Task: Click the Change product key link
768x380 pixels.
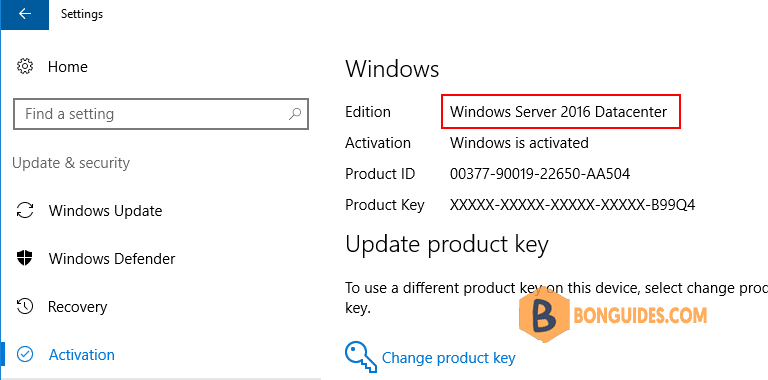Action: click(x=448, y=358)
